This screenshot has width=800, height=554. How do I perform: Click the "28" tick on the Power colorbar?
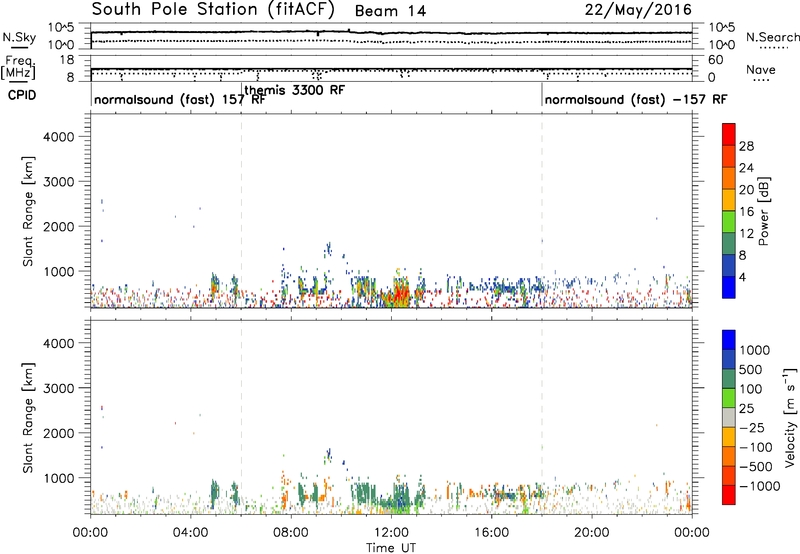746,146
